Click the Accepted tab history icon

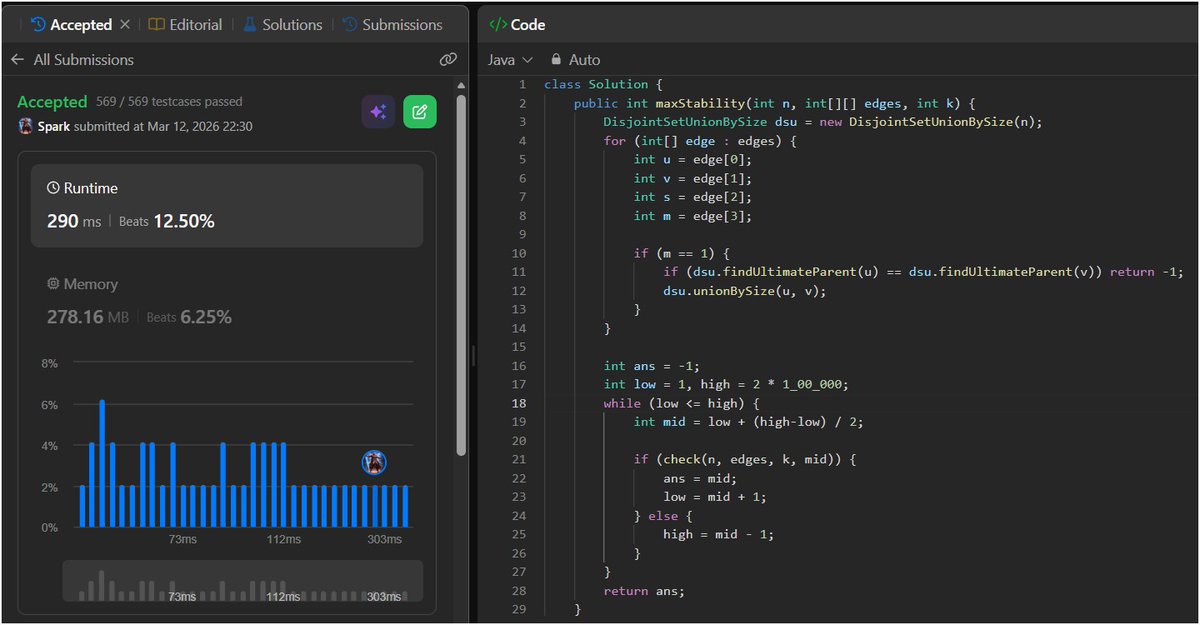coord(38,24)
